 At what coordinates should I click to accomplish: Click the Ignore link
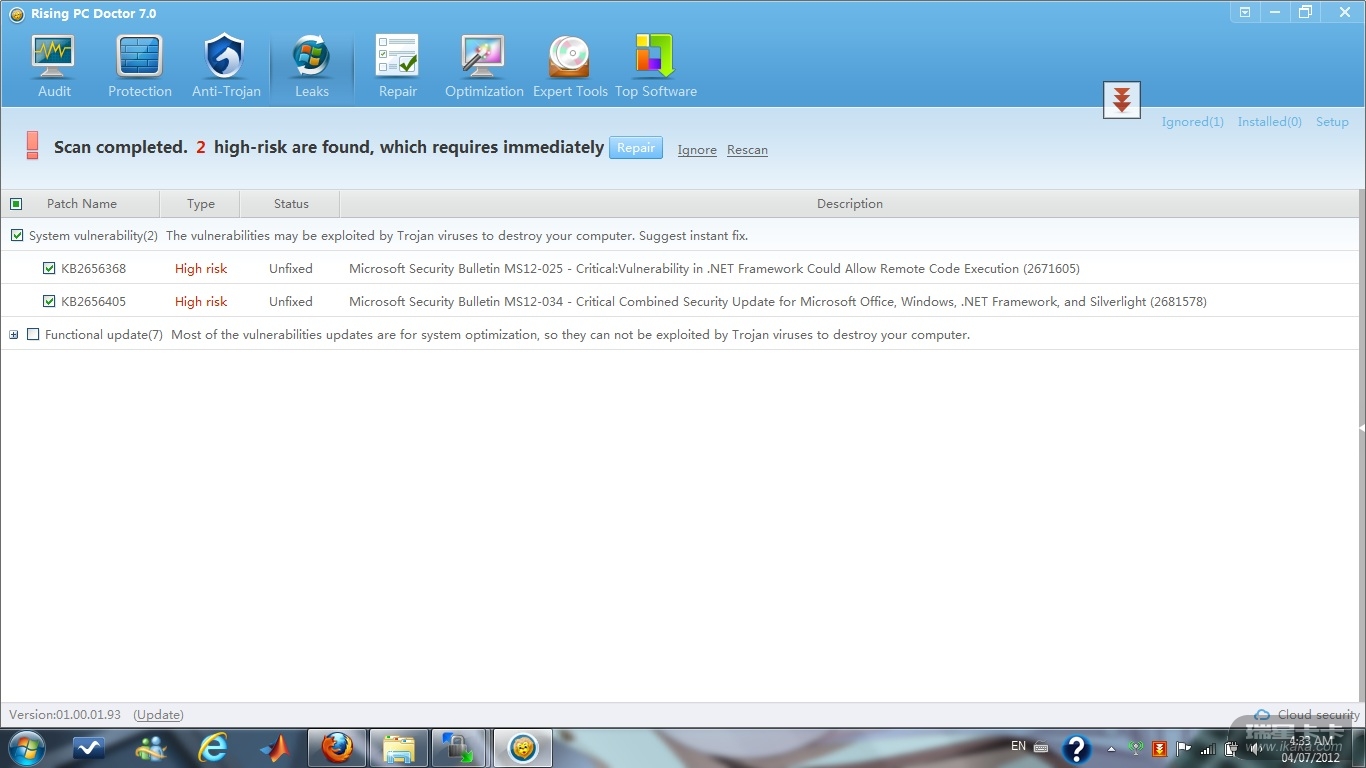click(x=697, y=150)
